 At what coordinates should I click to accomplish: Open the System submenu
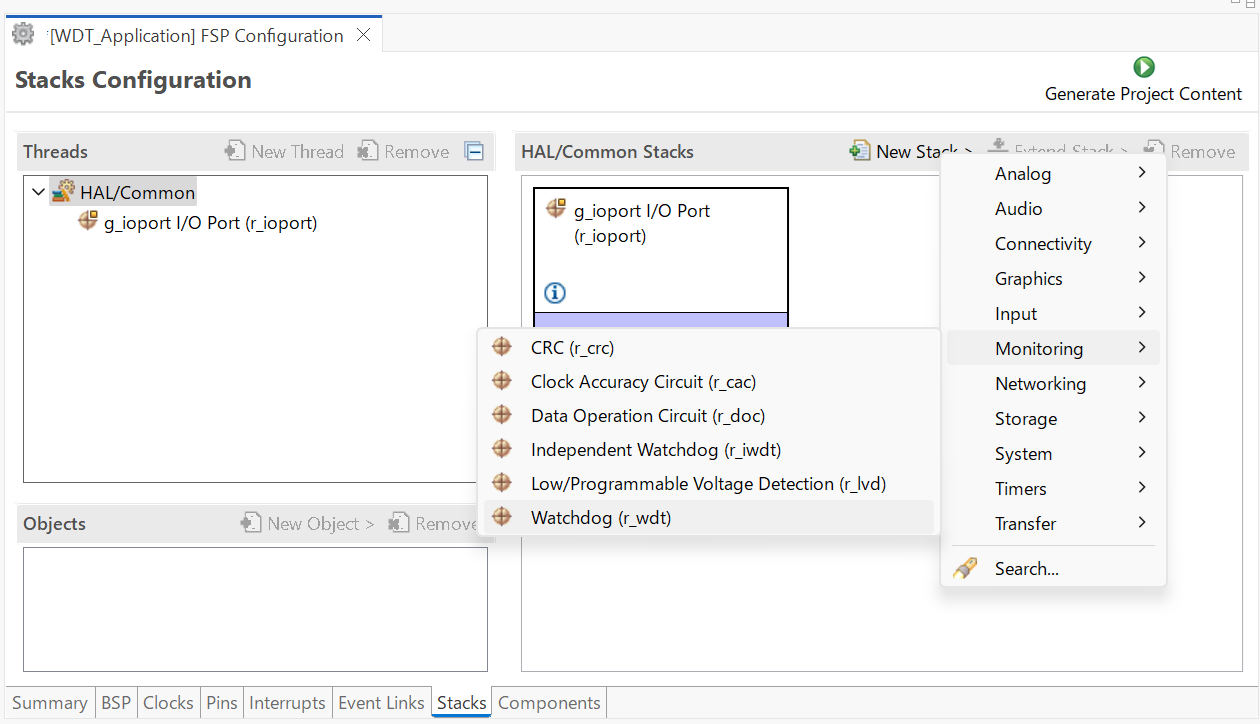coord(1053,454)
